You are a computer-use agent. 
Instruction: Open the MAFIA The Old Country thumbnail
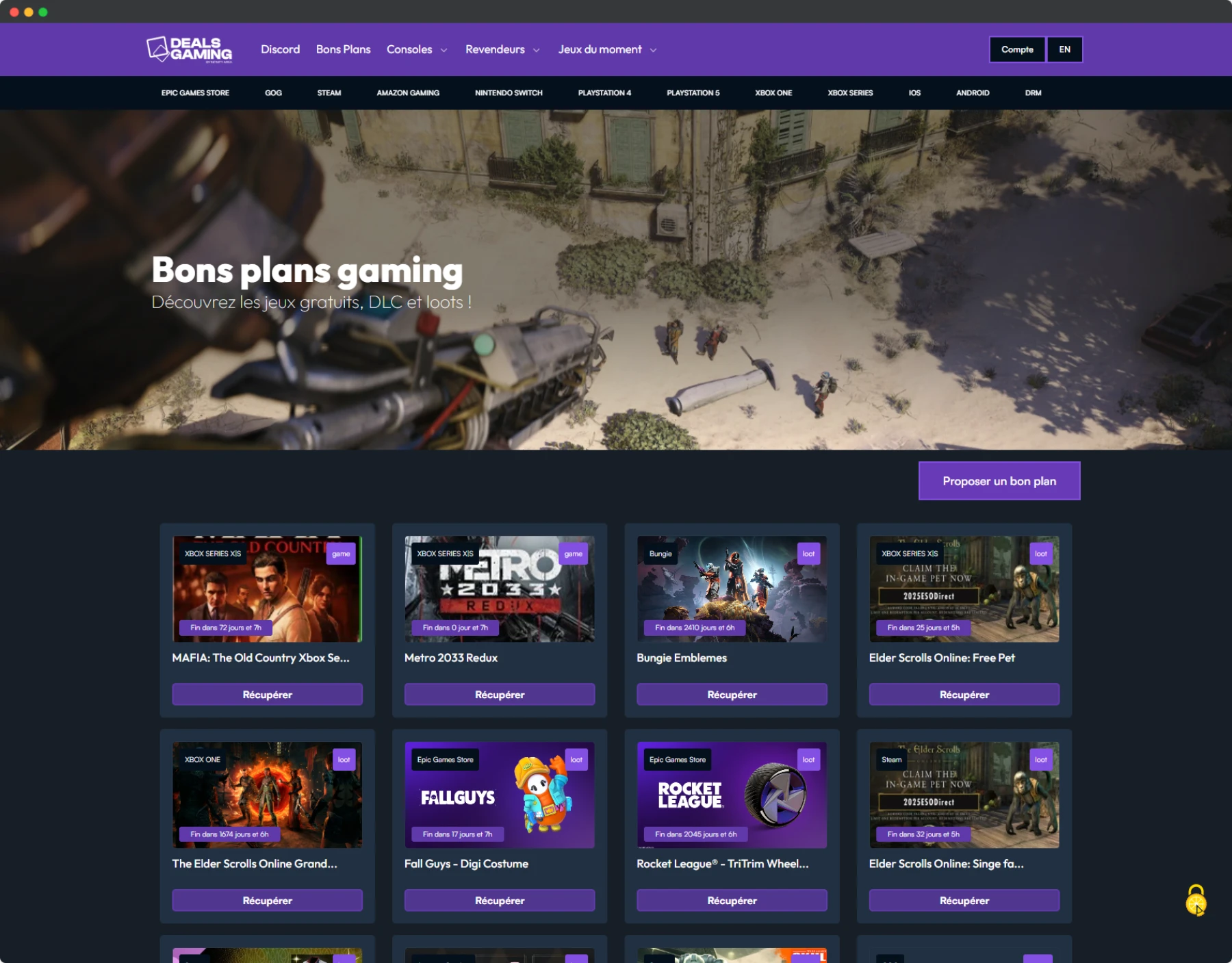267,589
